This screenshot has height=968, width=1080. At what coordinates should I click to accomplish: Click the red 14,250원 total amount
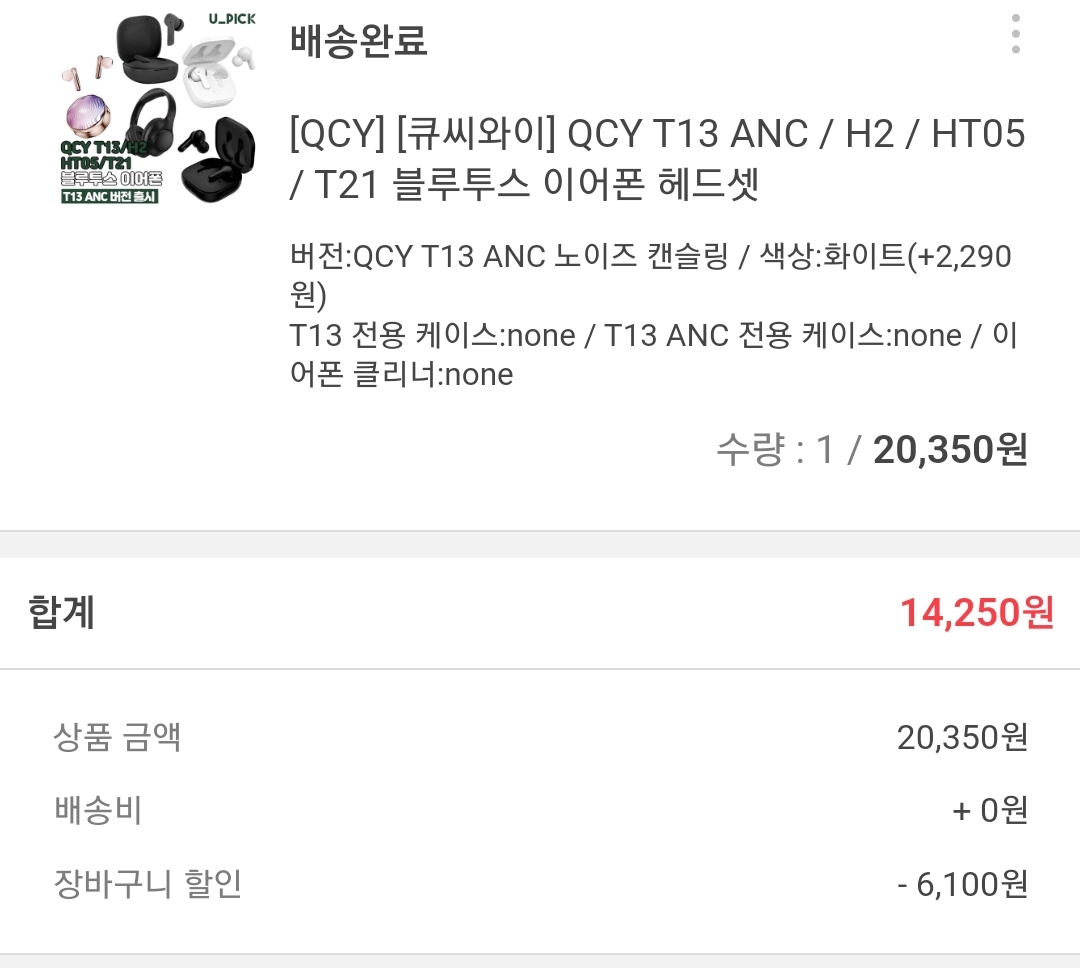click(x=977, y=612)
